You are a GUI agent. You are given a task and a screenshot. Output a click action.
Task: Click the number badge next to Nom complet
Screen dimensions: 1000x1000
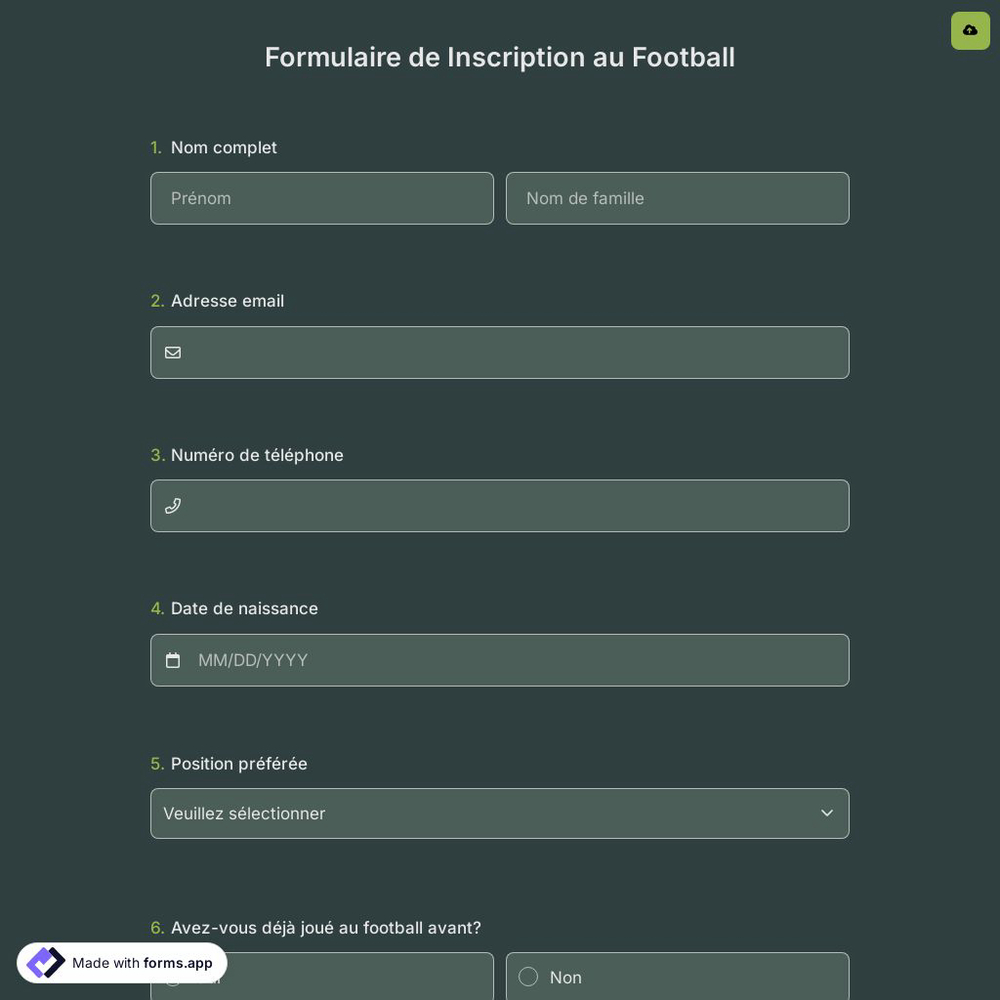tap(156, 147)
